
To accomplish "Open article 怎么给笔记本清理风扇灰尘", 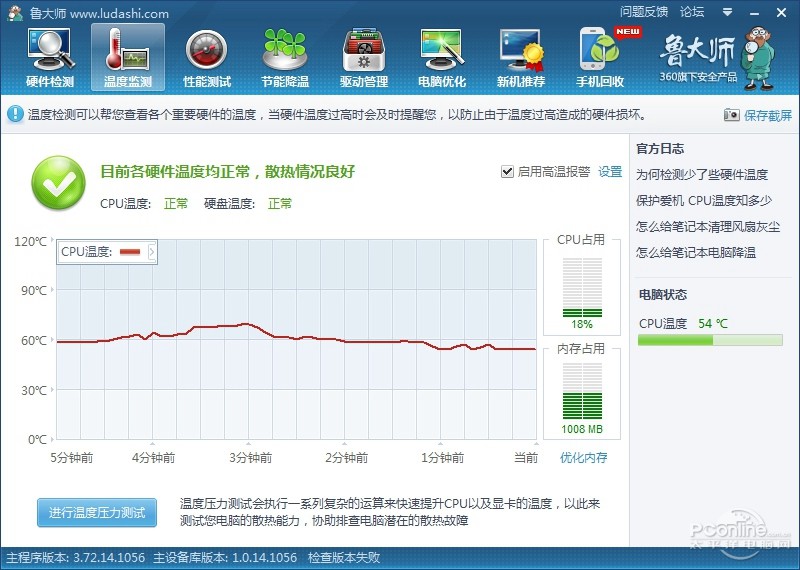I will click(708, 227).
